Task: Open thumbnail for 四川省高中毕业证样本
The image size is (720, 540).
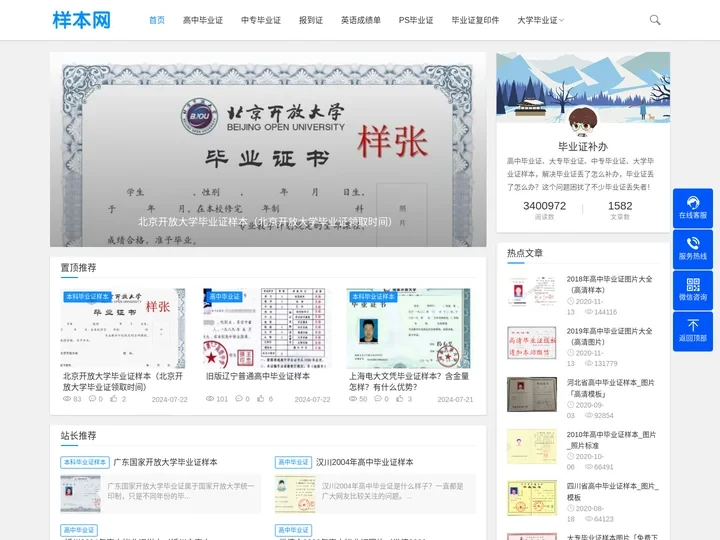Action: [x=532, y=498]
